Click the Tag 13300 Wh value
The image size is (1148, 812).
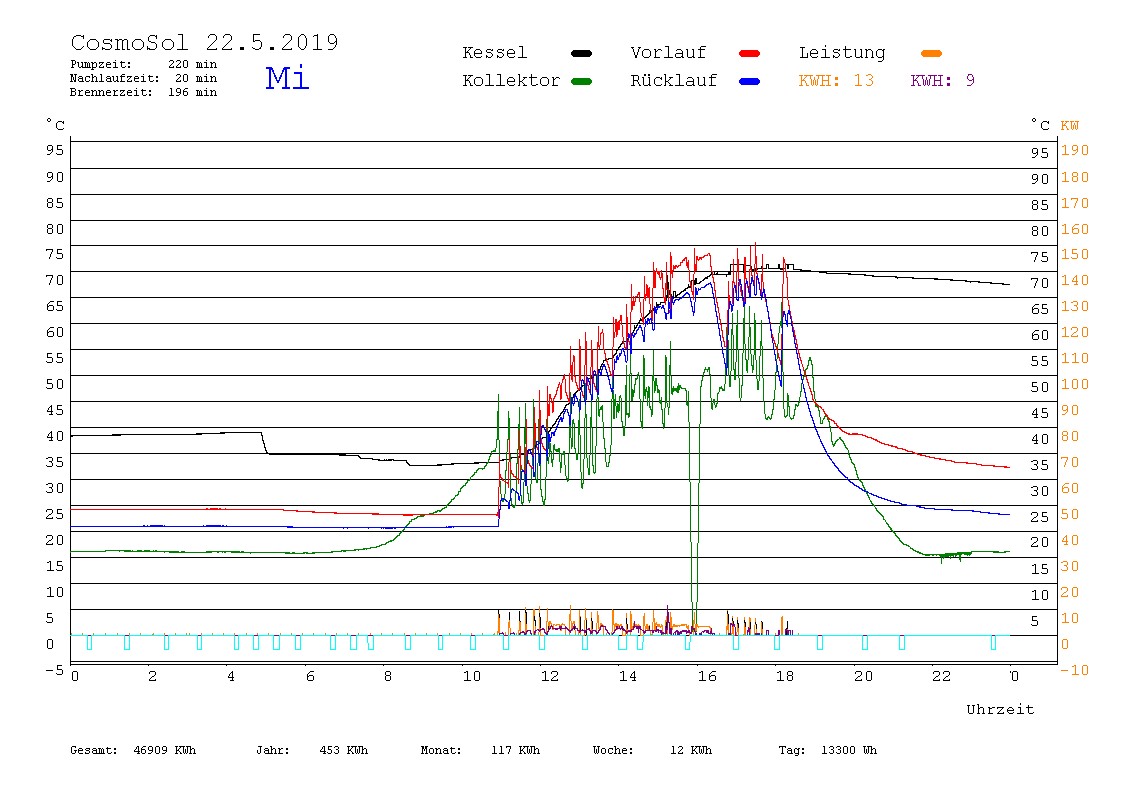827,750
